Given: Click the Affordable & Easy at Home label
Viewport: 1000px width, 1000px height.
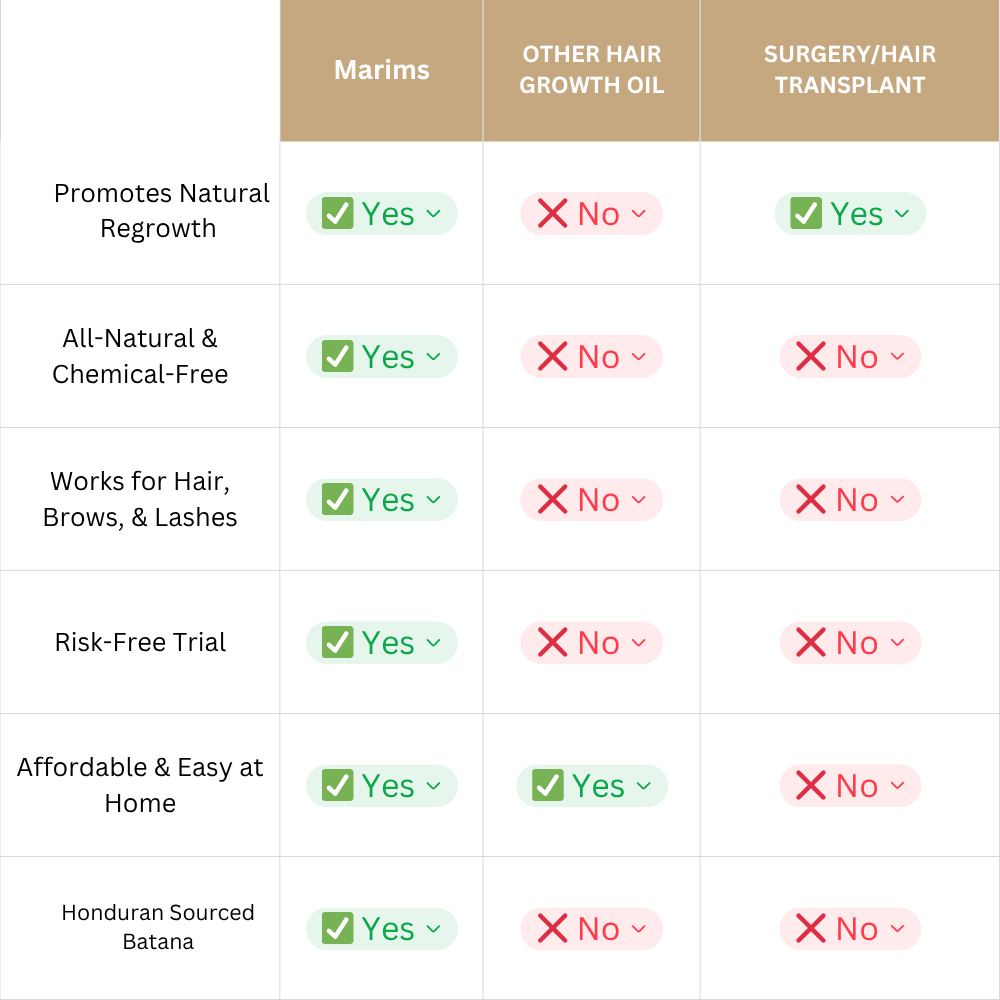Looking at the screenshot, I should tap(140, 785).
